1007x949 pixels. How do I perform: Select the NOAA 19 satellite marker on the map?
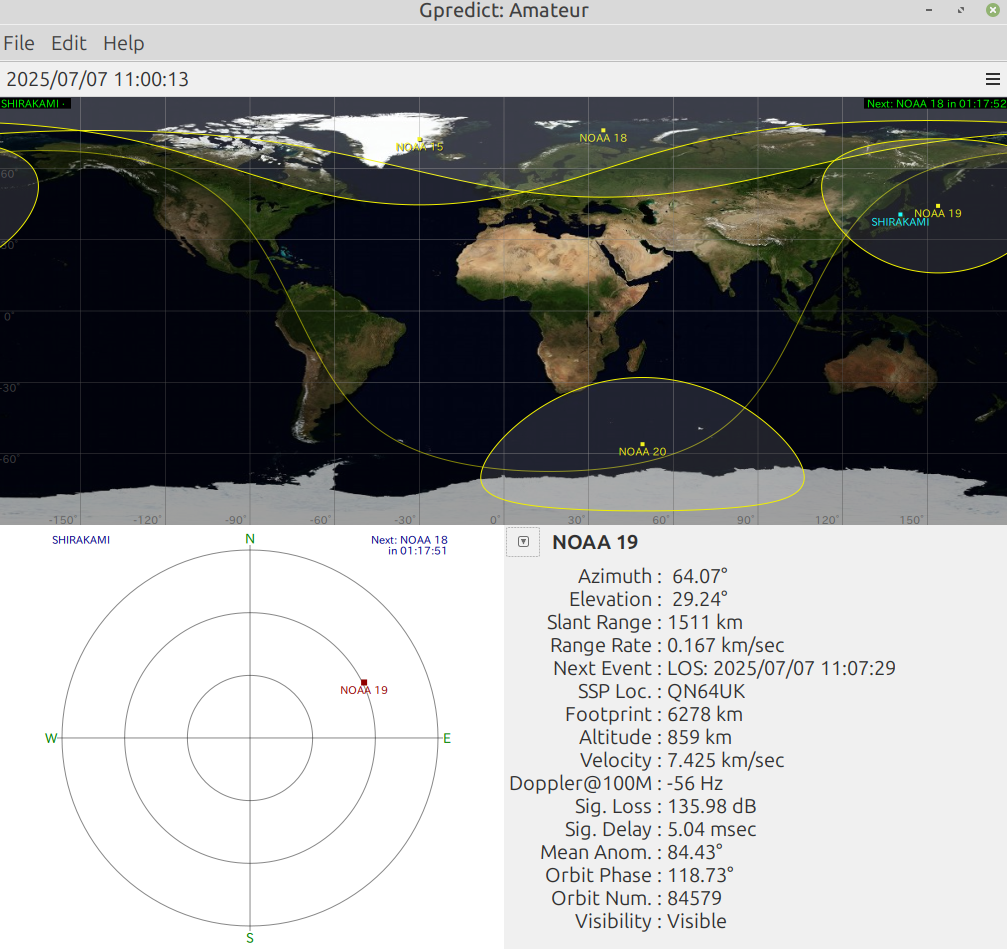pos(938,206)
